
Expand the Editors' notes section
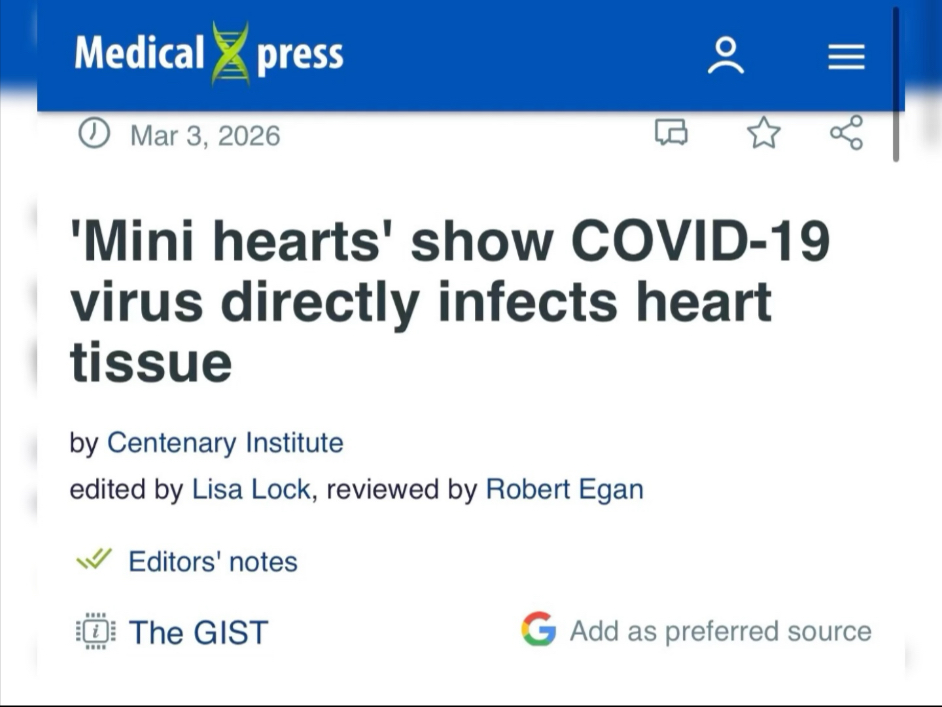click(x=212, y=562)
